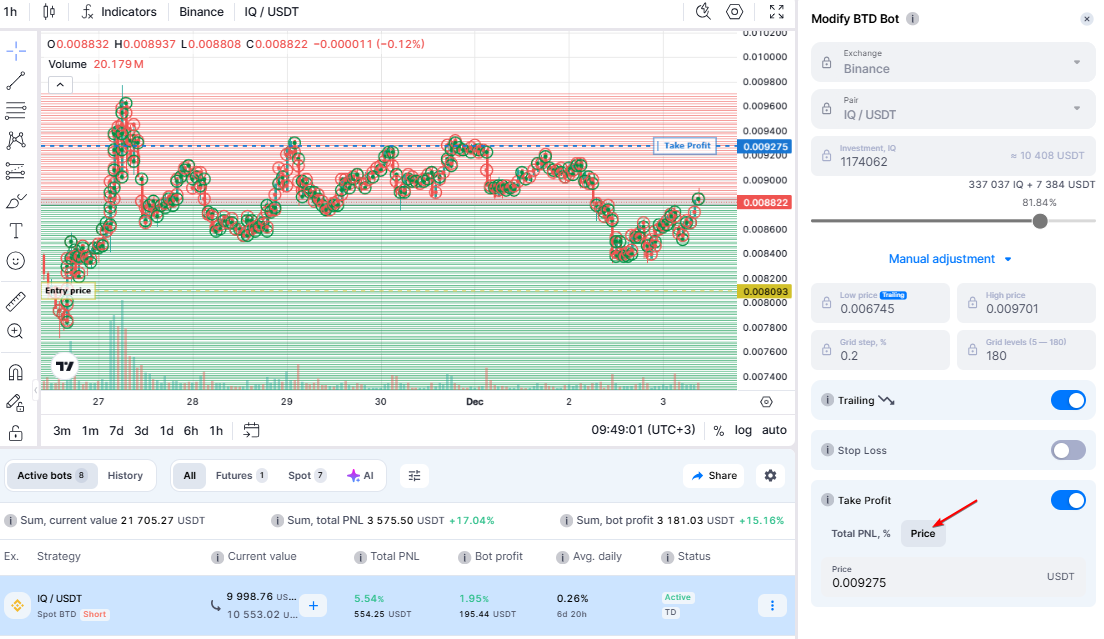Open the bots list filter settings icon

point(415,476)
